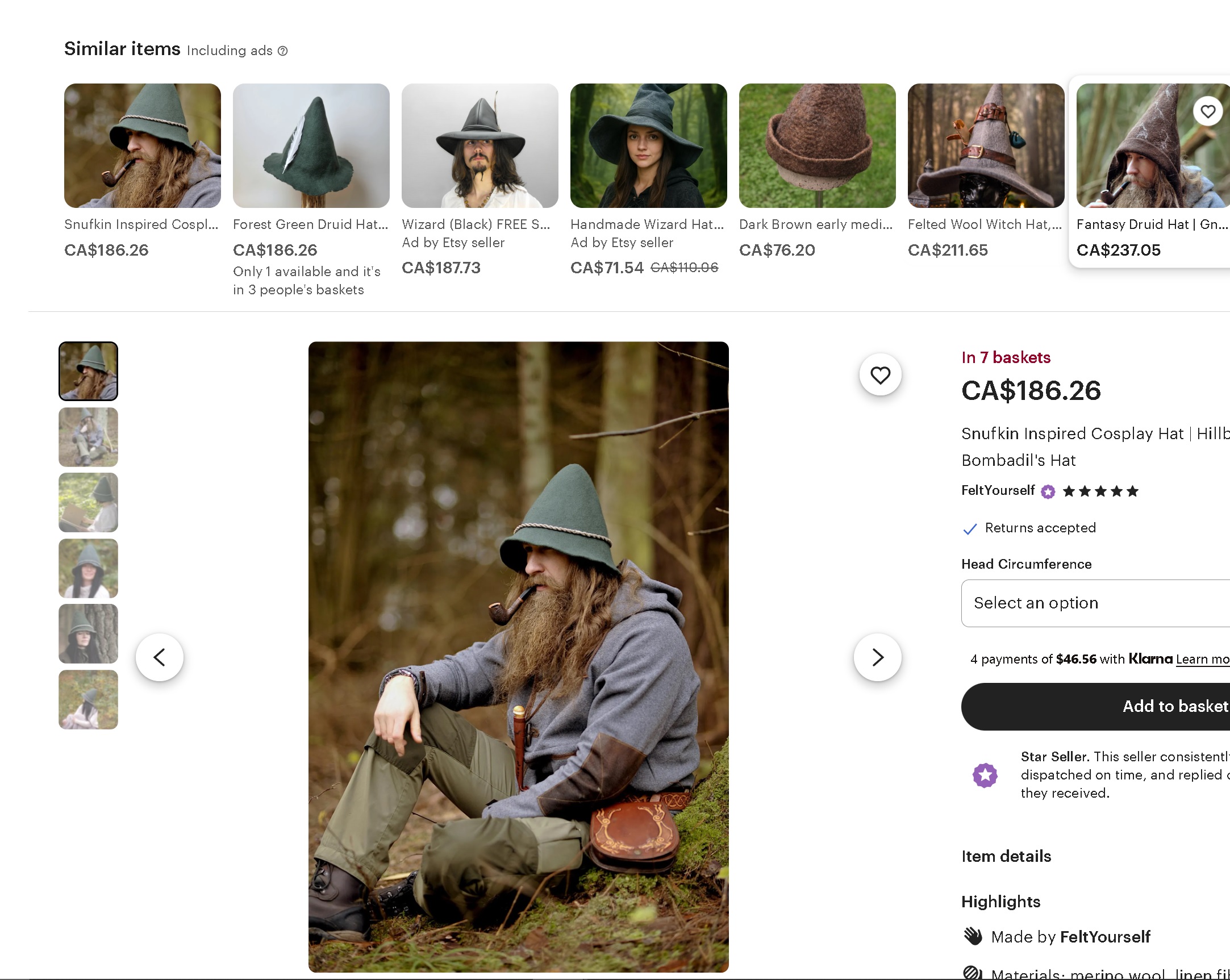
Task: Click the five-star rating
Action: [1100, 491]
